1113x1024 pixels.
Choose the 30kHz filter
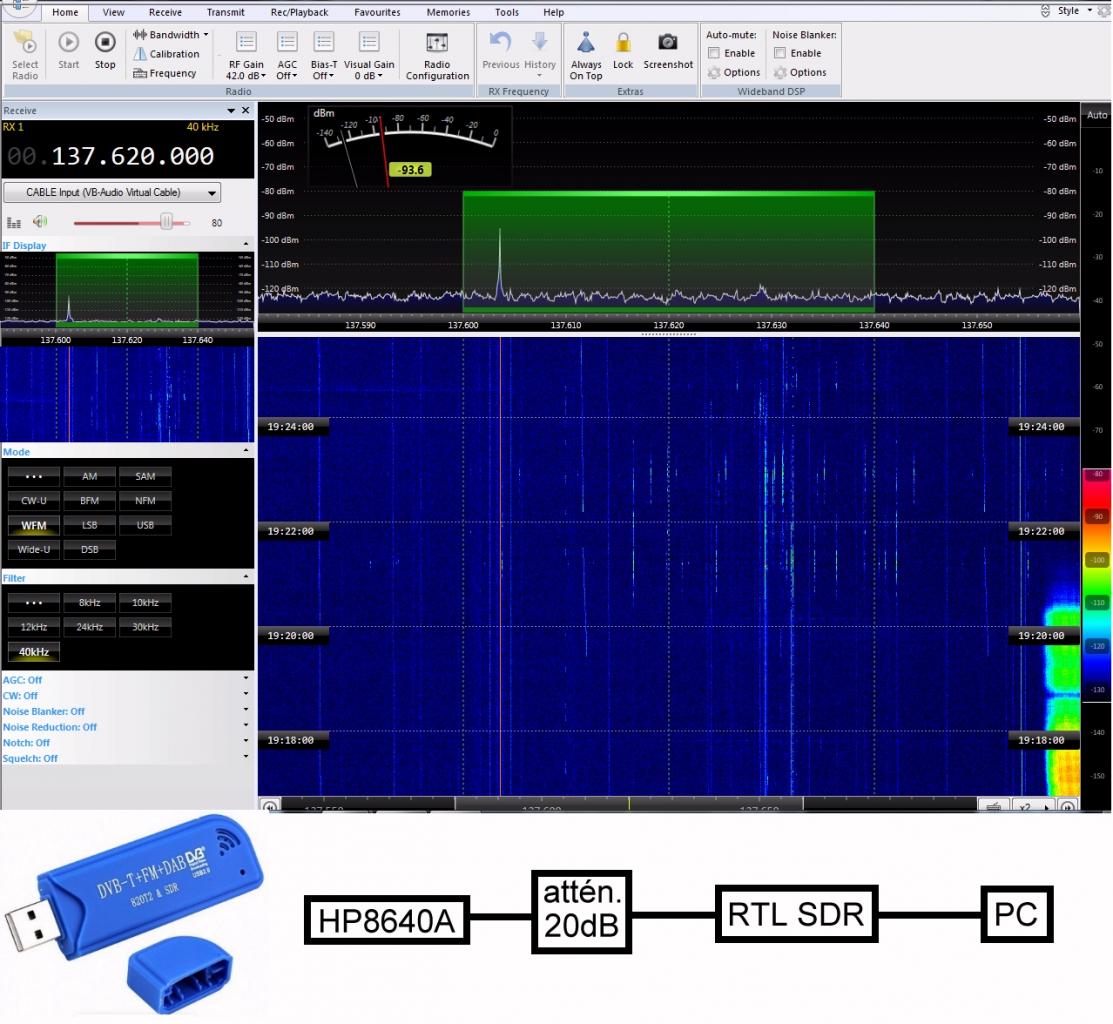coord(145,627)
